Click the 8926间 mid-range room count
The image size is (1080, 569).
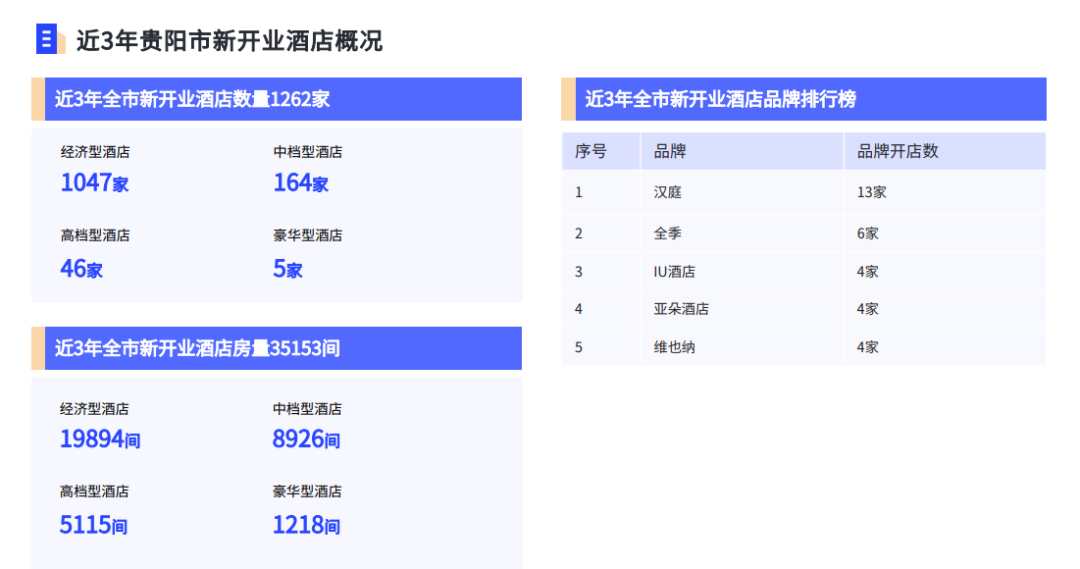(x=306, y=439)
